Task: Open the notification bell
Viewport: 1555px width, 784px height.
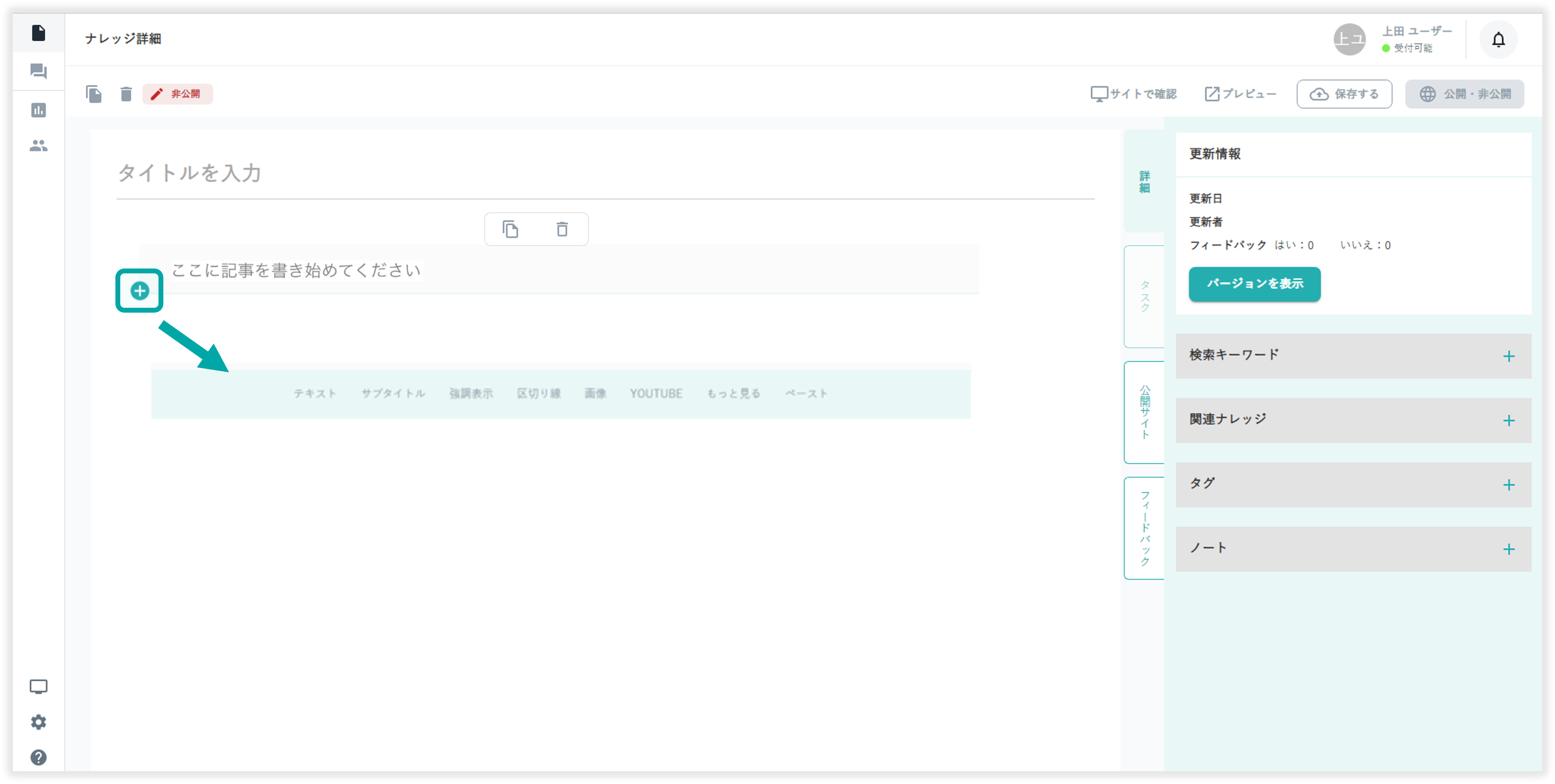Action: [1499, 39]
